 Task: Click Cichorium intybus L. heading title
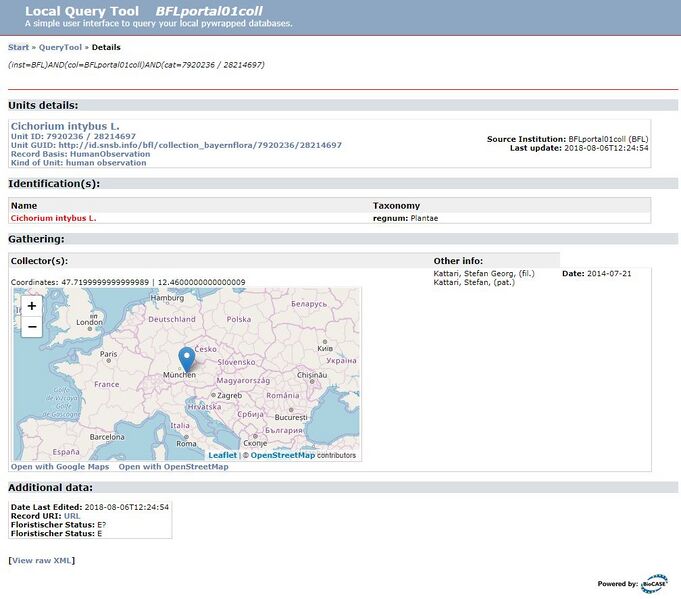coord(65,126)
